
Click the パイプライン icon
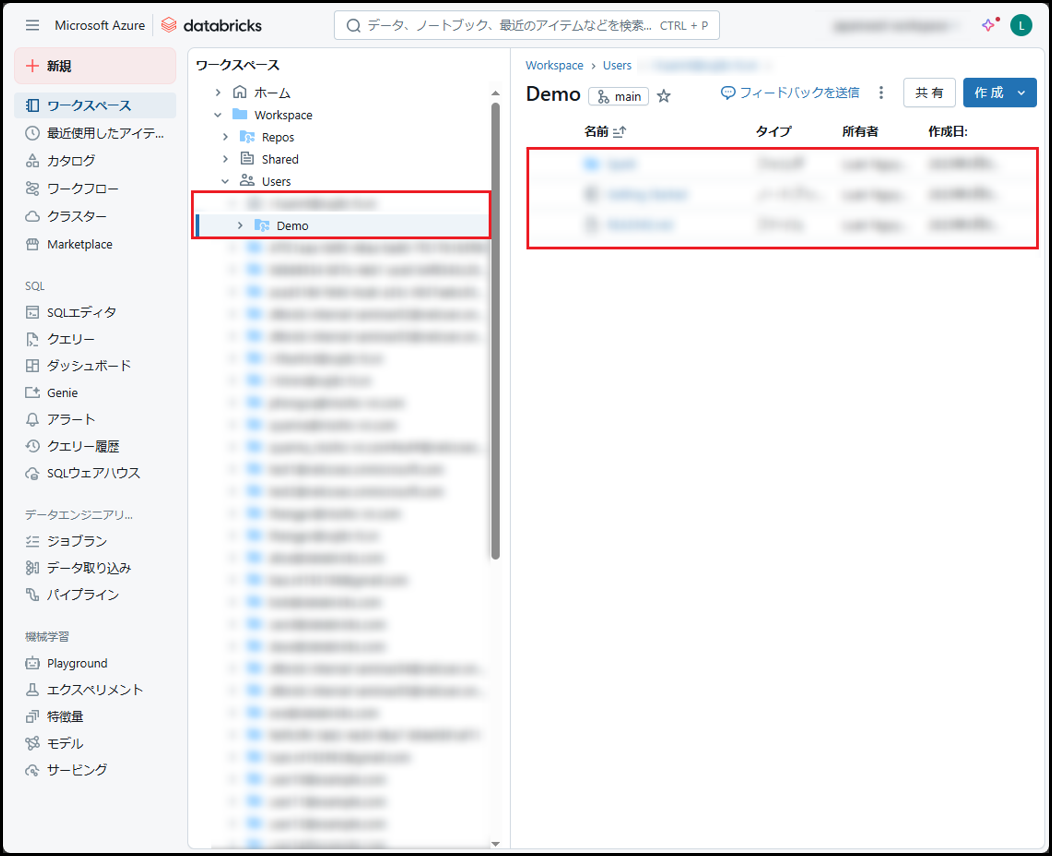32,594
